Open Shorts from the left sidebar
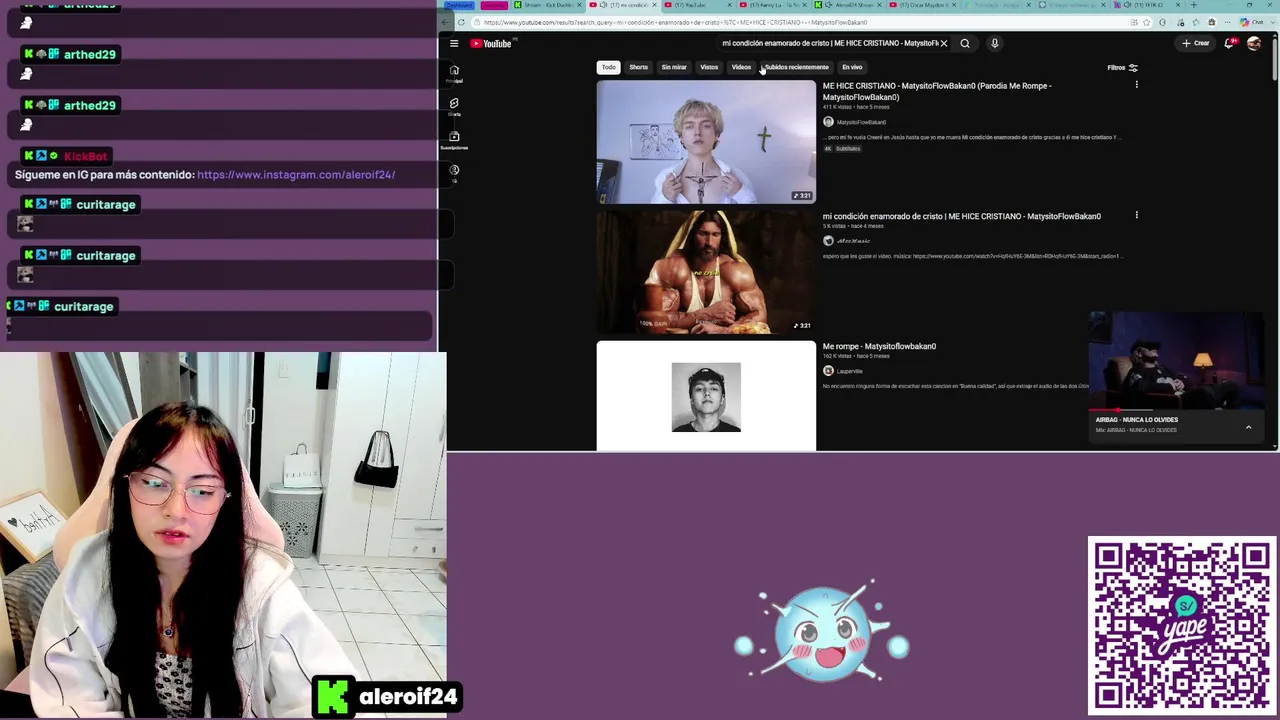Image resolution: width=1280 pixels, height=720 pixels. point(454,105)
